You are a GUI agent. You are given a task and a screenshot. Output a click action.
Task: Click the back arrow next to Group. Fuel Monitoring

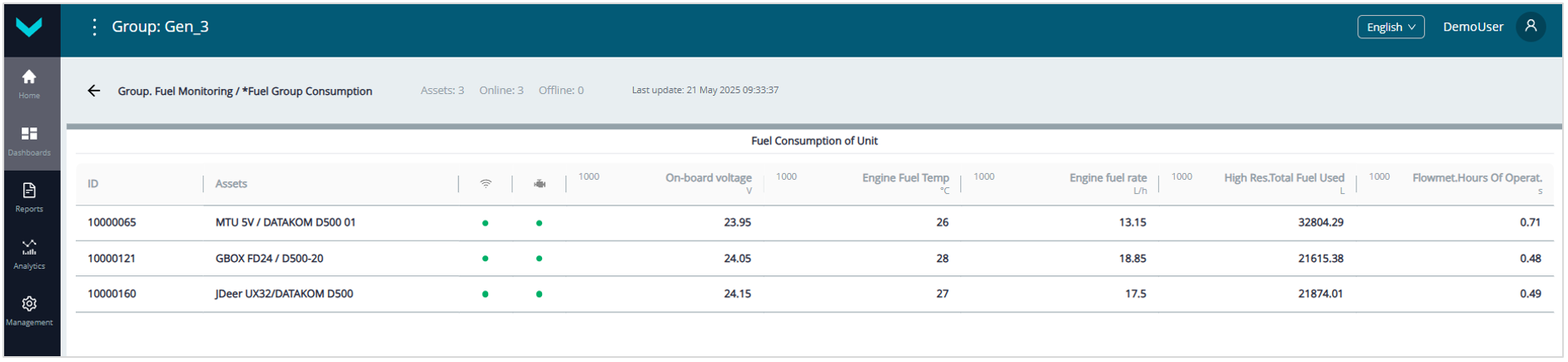pos(94,91)
